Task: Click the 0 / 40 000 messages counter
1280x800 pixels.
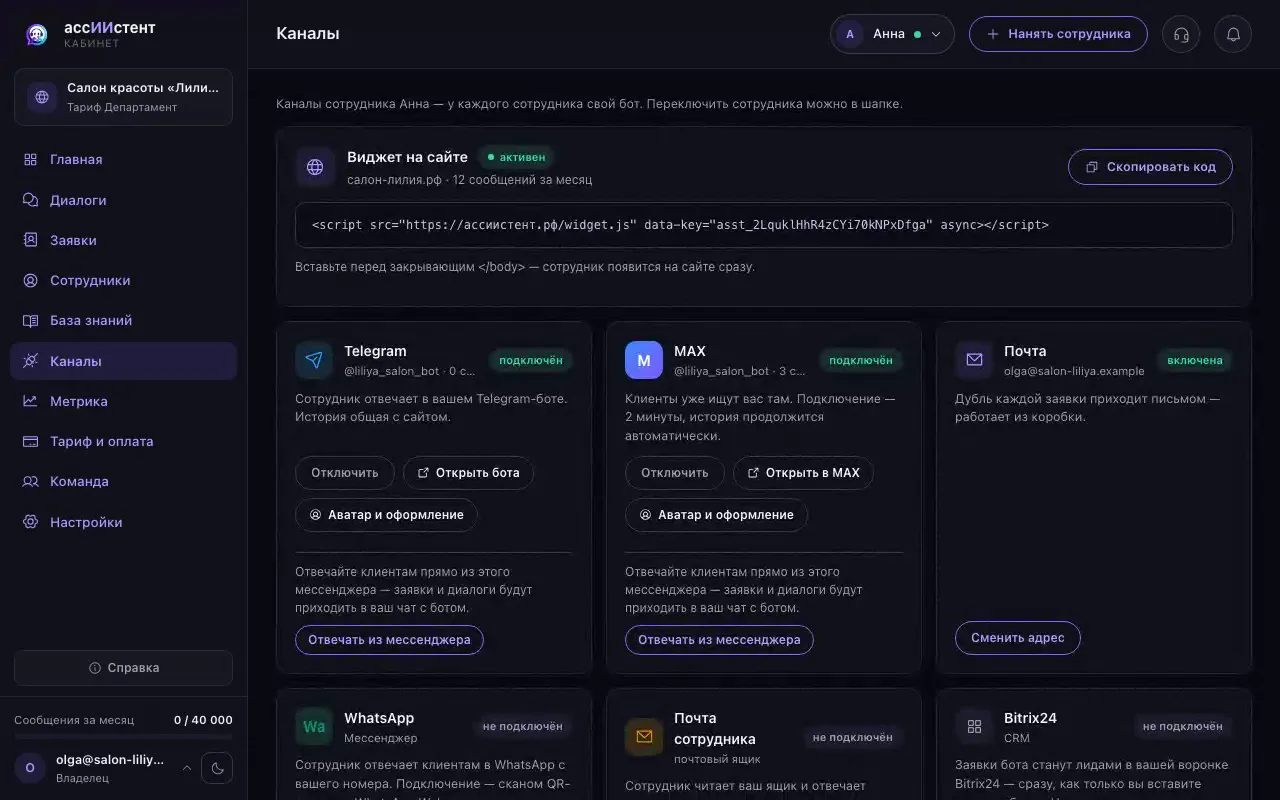Action: coord(203,720)
